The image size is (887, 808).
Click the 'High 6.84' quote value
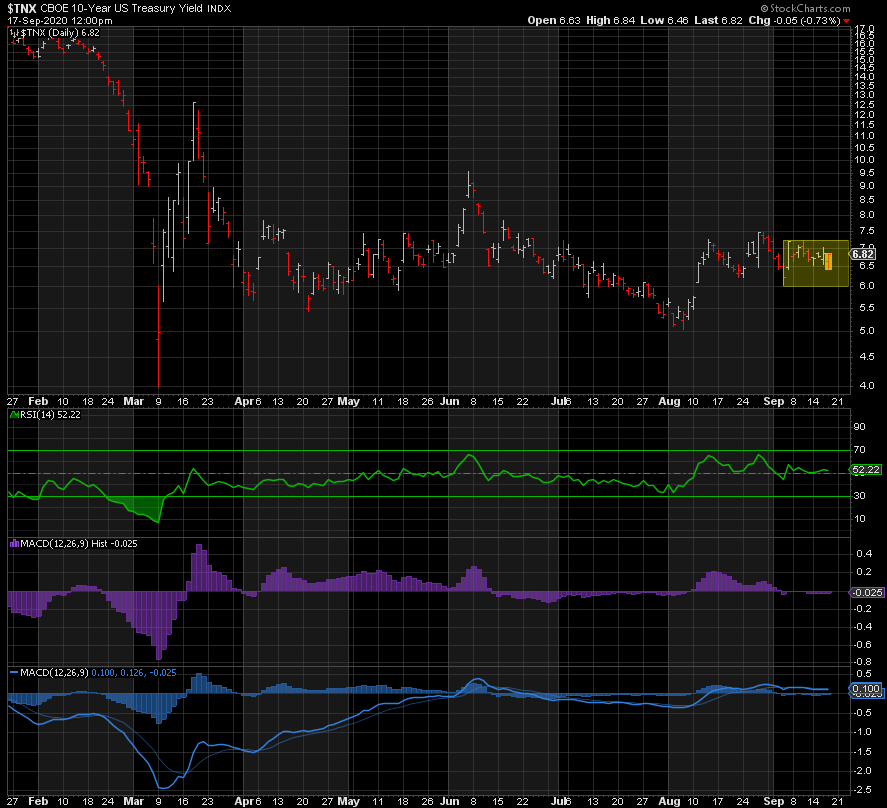[x=610, y=20]
